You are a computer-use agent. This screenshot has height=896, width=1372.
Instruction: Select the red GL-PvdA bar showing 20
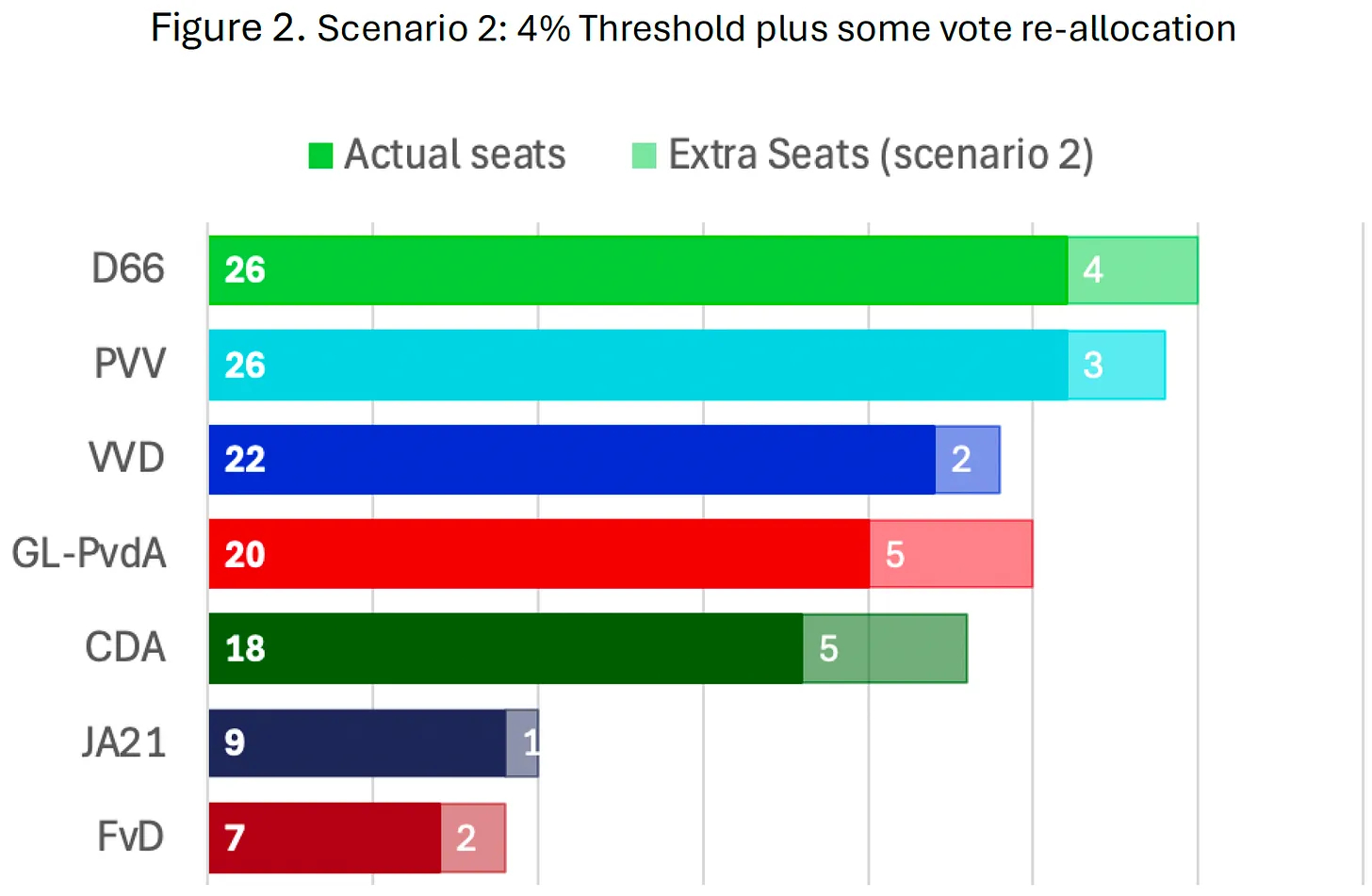(538, 554)
